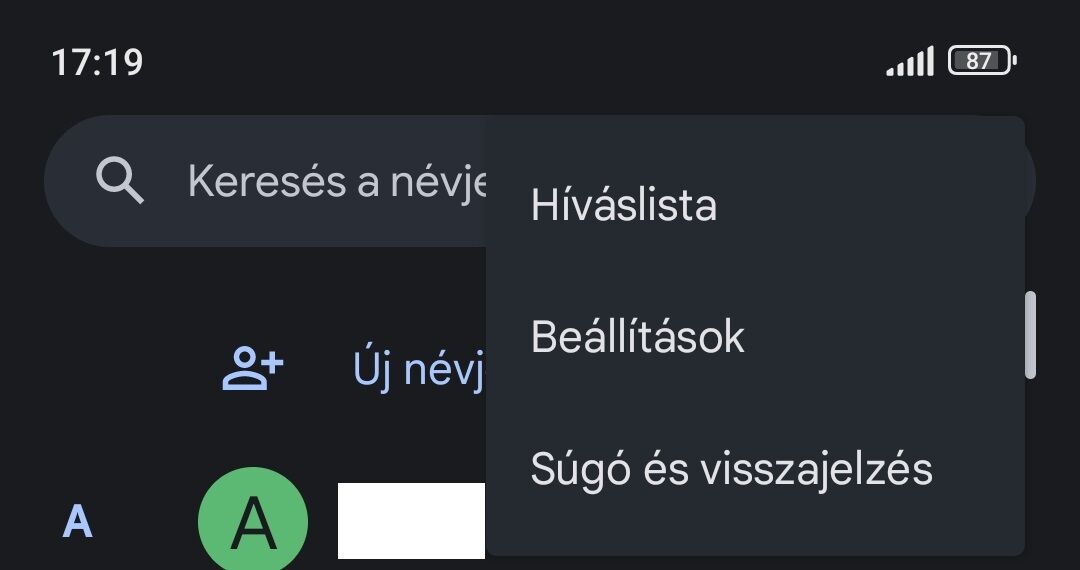The height and width of the screenshot is (570, 1080).
Task: Click the Új névjegy link text
Action: point(420,369)
